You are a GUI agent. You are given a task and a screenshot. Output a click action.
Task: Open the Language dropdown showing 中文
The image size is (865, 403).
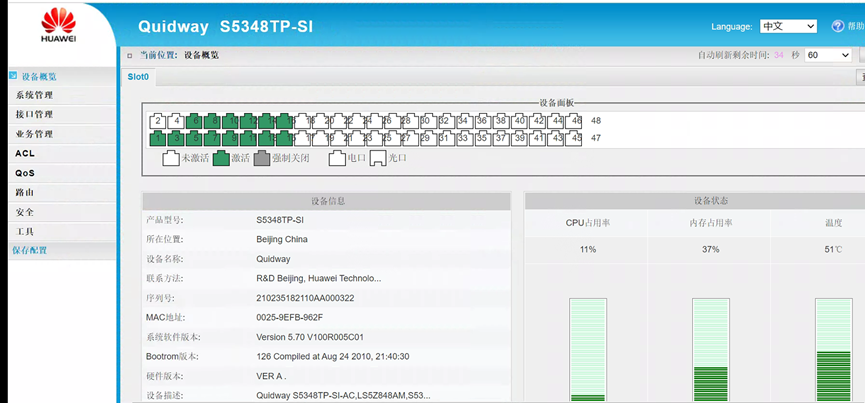(788, 26)
